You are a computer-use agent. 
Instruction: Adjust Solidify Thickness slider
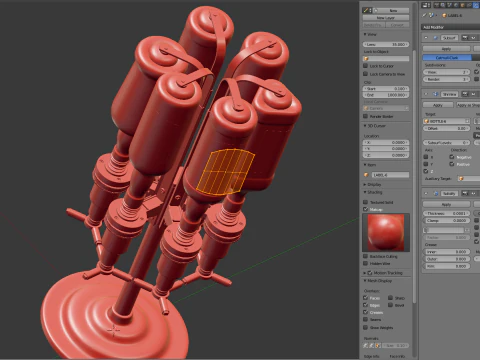pyautogui.click(x=447, y=213)
